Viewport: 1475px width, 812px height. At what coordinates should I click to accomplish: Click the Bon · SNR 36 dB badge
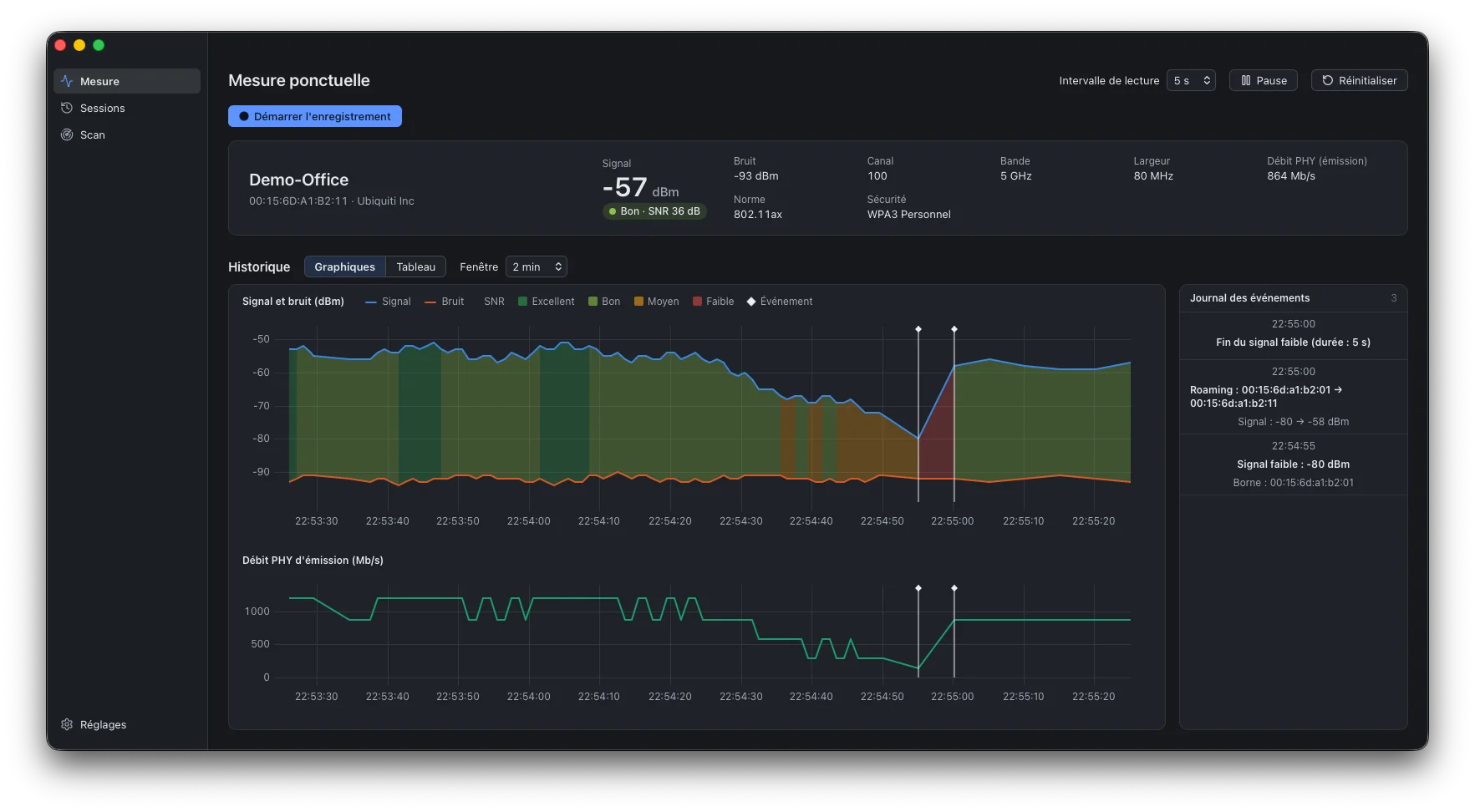(x=654, y=211)
